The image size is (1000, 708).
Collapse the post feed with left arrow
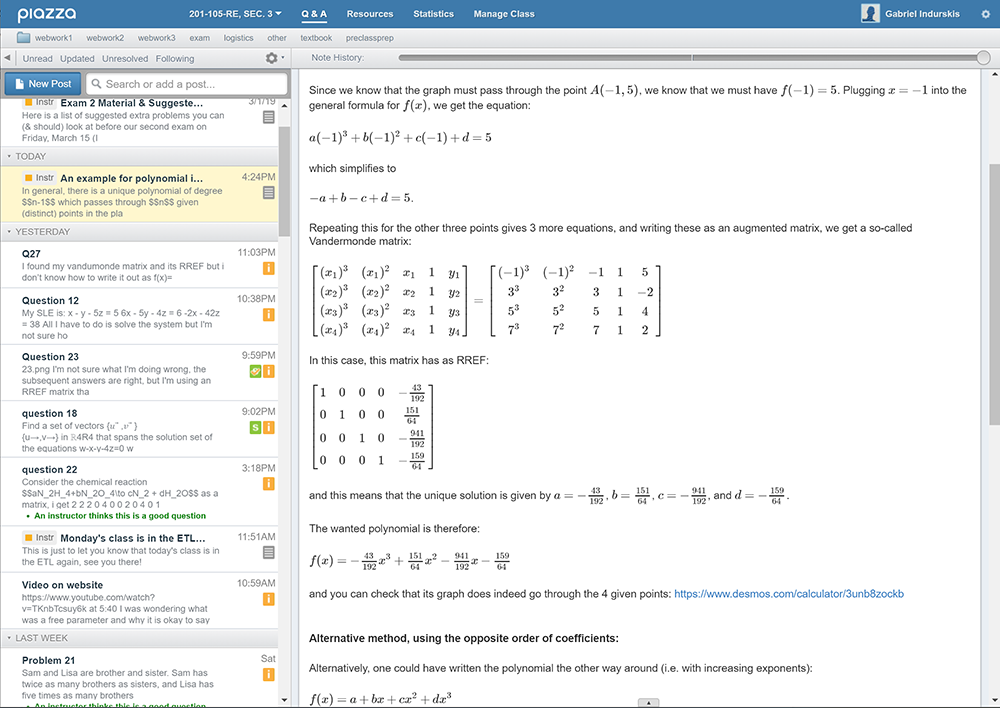tap(8, 59)
